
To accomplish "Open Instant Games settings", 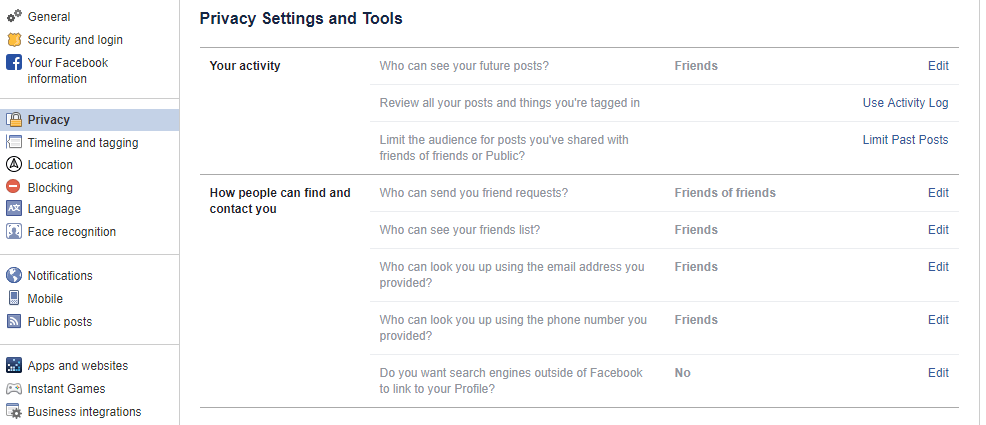I will click(66, 389).
